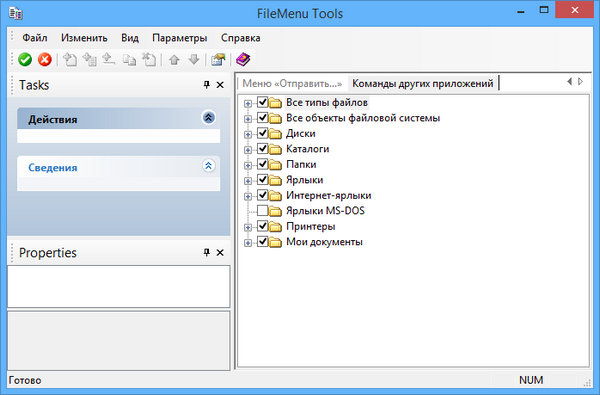The image size is (600, 395).
Task: Pin the Properties panel
Action: (x=207, y=252)
